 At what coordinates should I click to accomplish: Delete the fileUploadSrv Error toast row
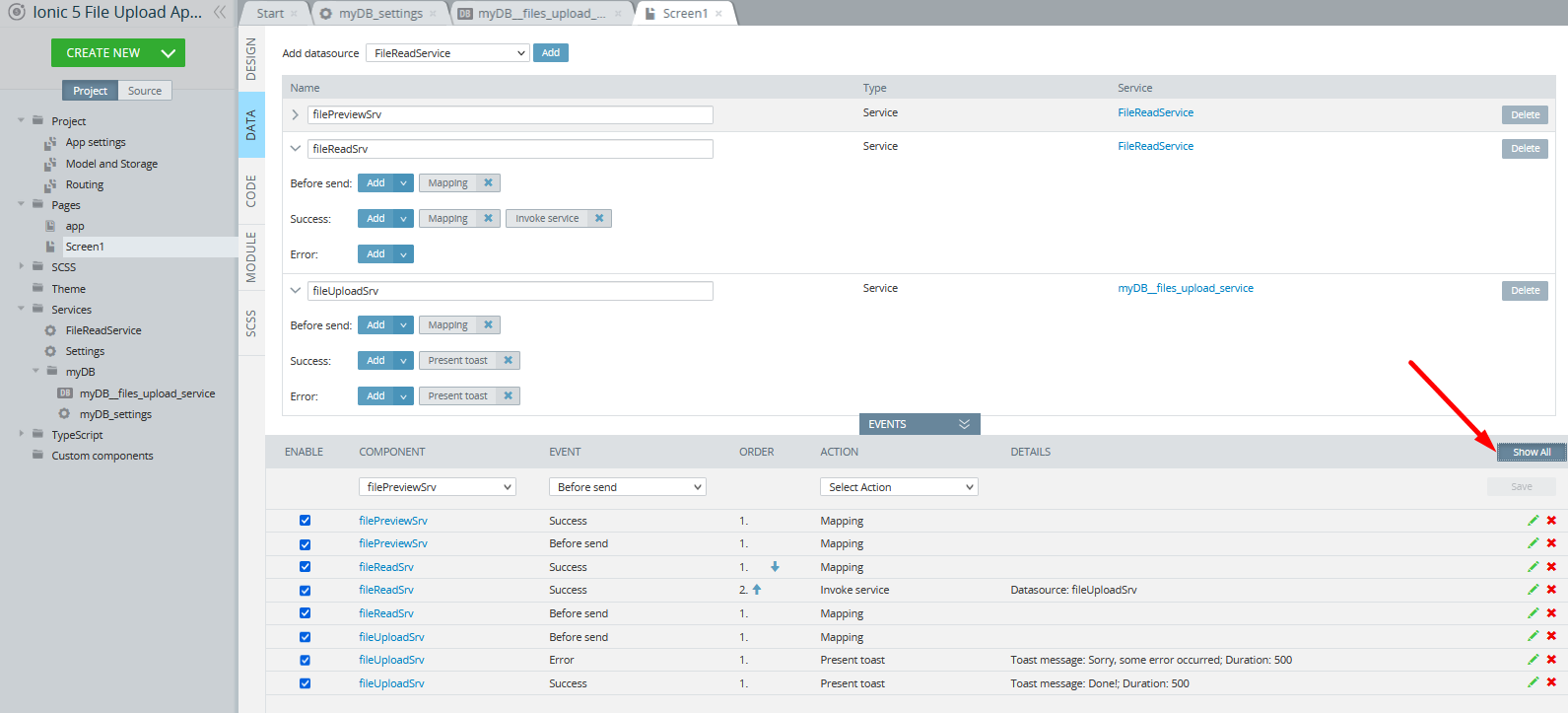1551,659
